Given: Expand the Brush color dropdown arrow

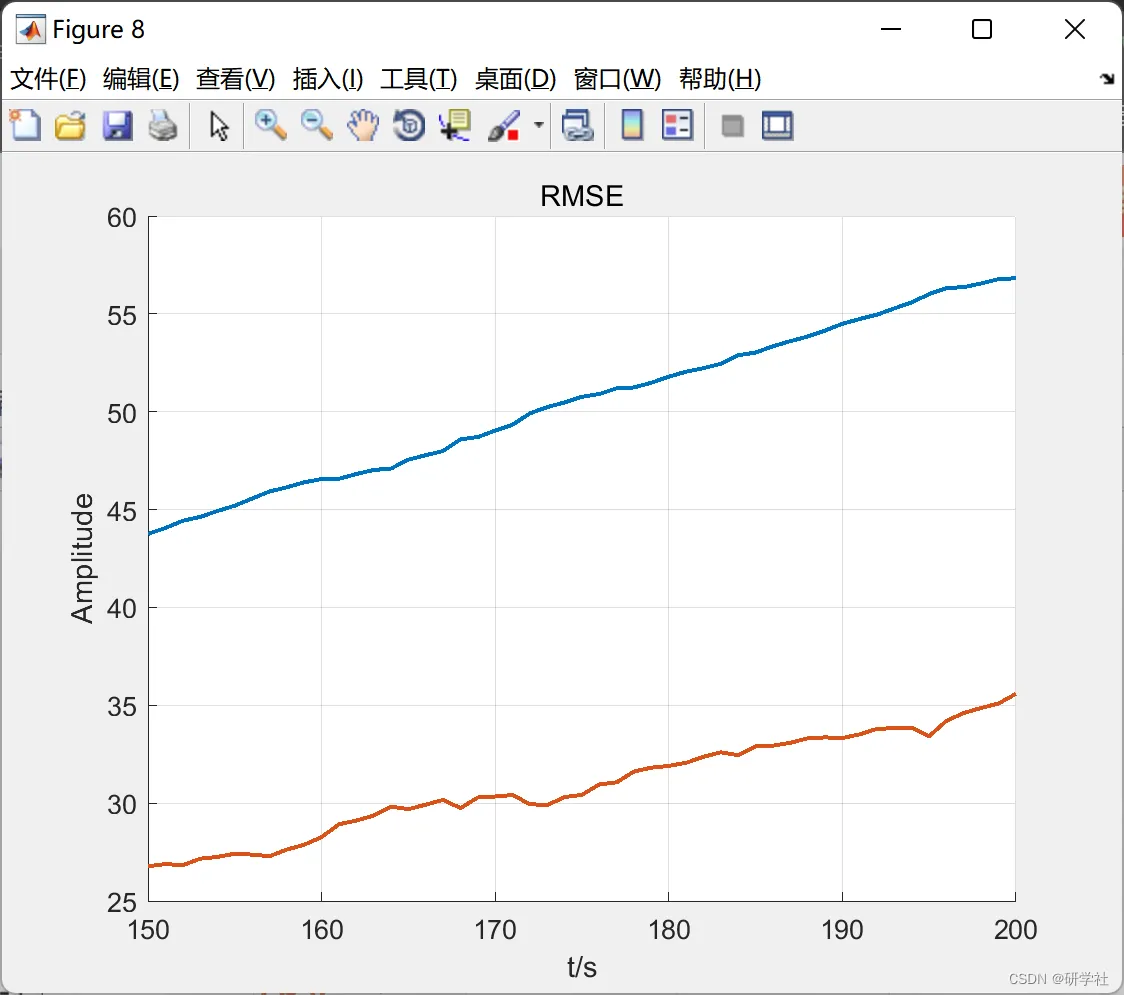Looking at the screenshot, I should click(x=538, y=125).
